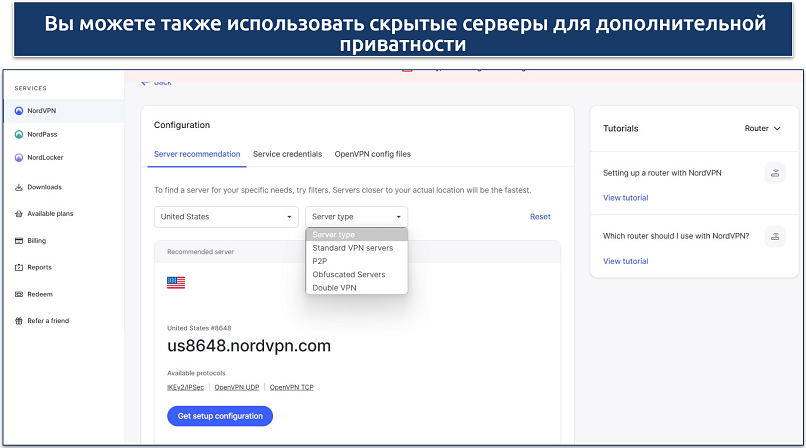Image resolution: width=806 pixels, height=448 pixels.
Task: Open NordVPN service in sidebar
Action: (64, 110)
